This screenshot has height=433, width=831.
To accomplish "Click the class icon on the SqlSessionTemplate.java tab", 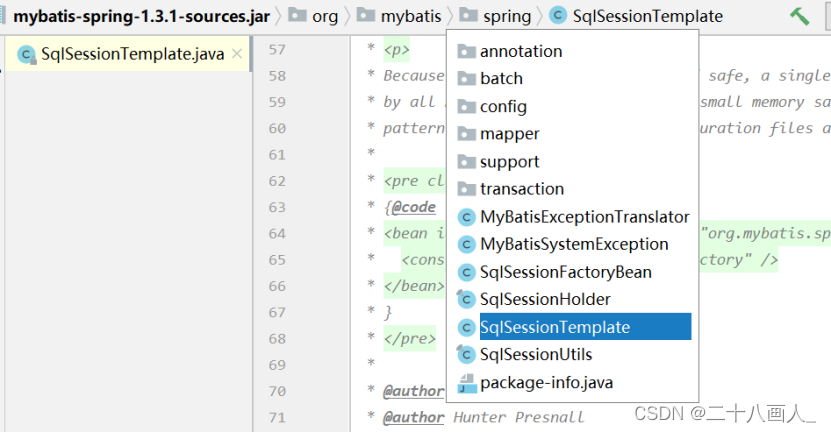I will pyautogui.click(x=26, y=55).
